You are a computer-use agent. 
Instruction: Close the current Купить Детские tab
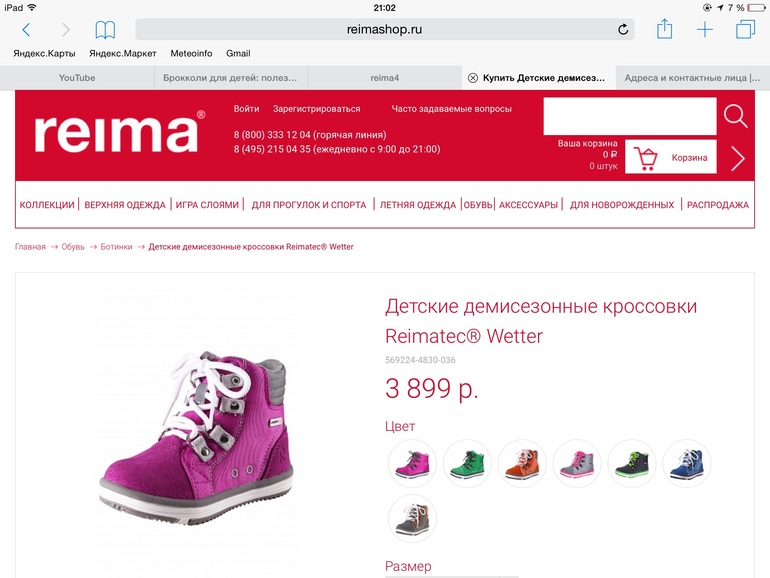point(472,78)
